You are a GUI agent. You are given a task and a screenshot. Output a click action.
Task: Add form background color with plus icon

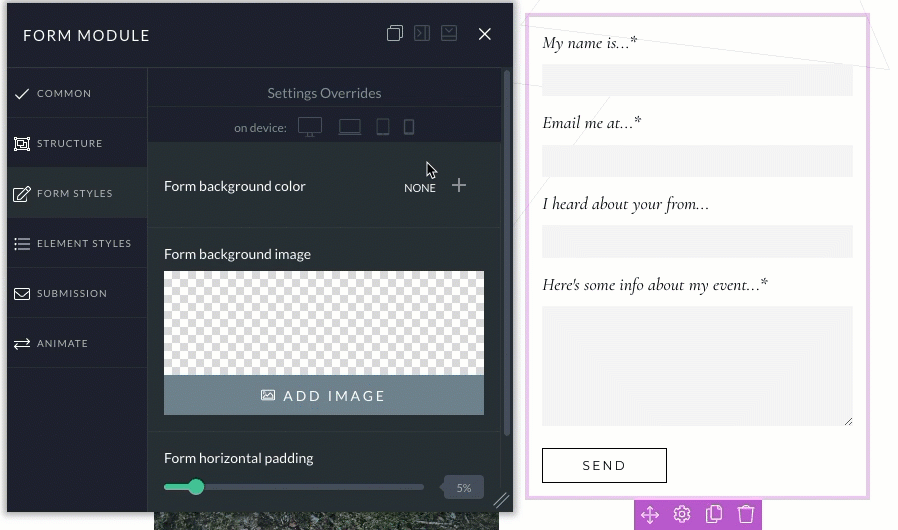tap(459, 185)
